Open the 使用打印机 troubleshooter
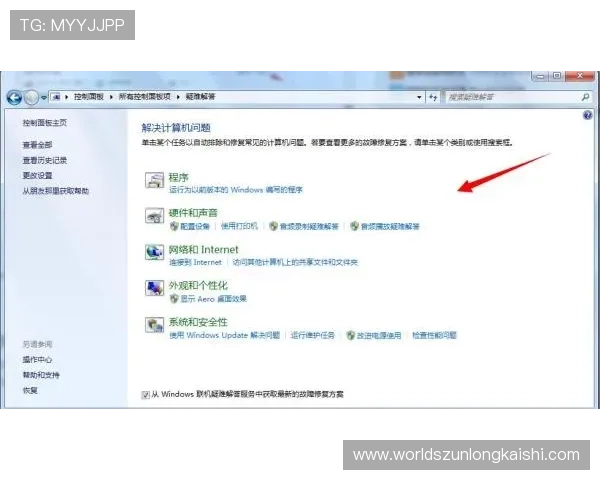 point(240,226)
